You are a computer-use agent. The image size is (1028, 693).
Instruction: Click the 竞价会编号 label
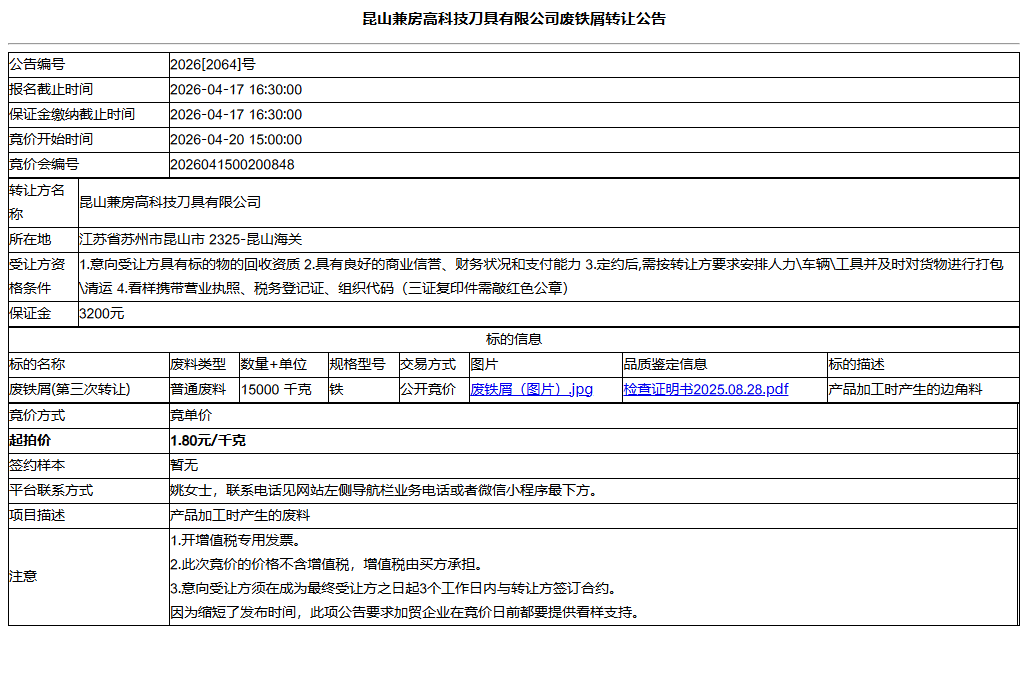click(x=44, y=165)
